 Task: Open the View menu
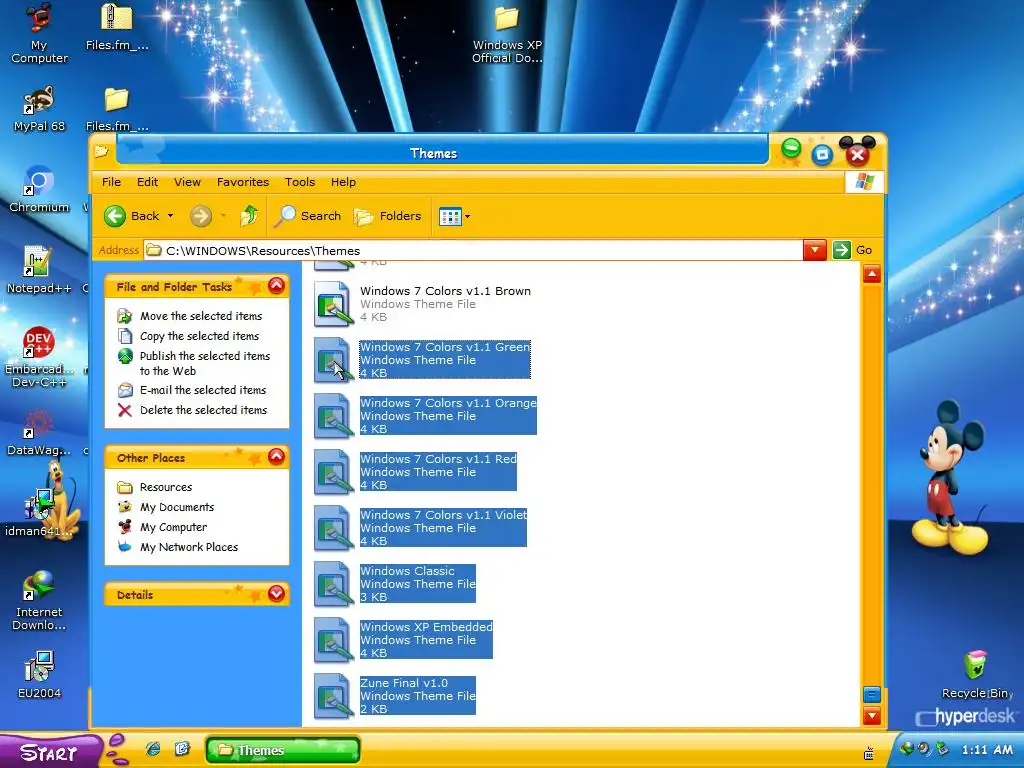coord(187,182)
